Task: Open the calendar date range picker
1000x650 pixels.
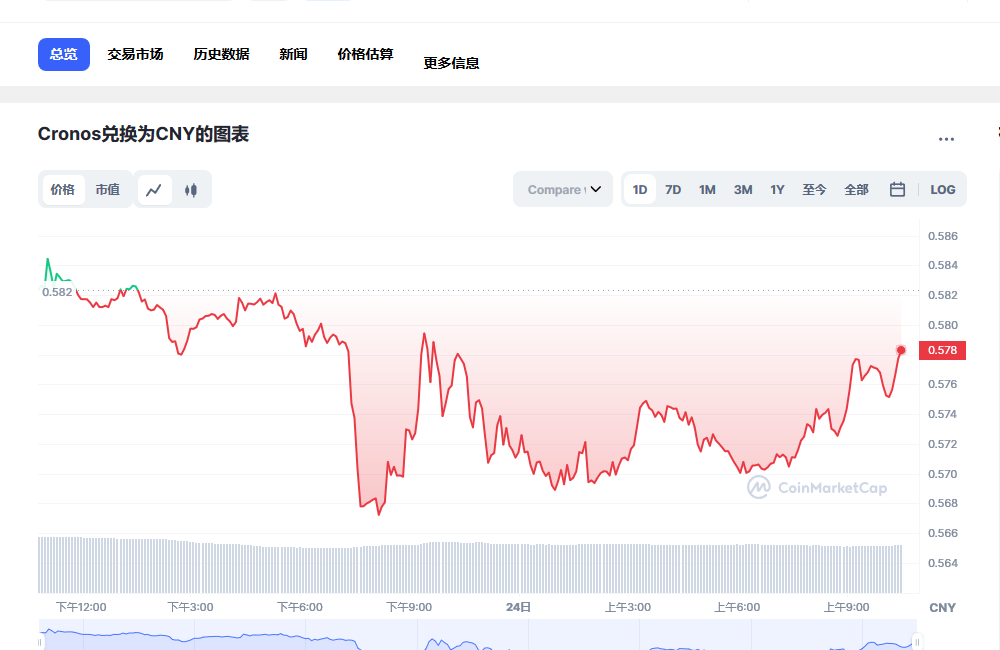Action: click(897, 189)
